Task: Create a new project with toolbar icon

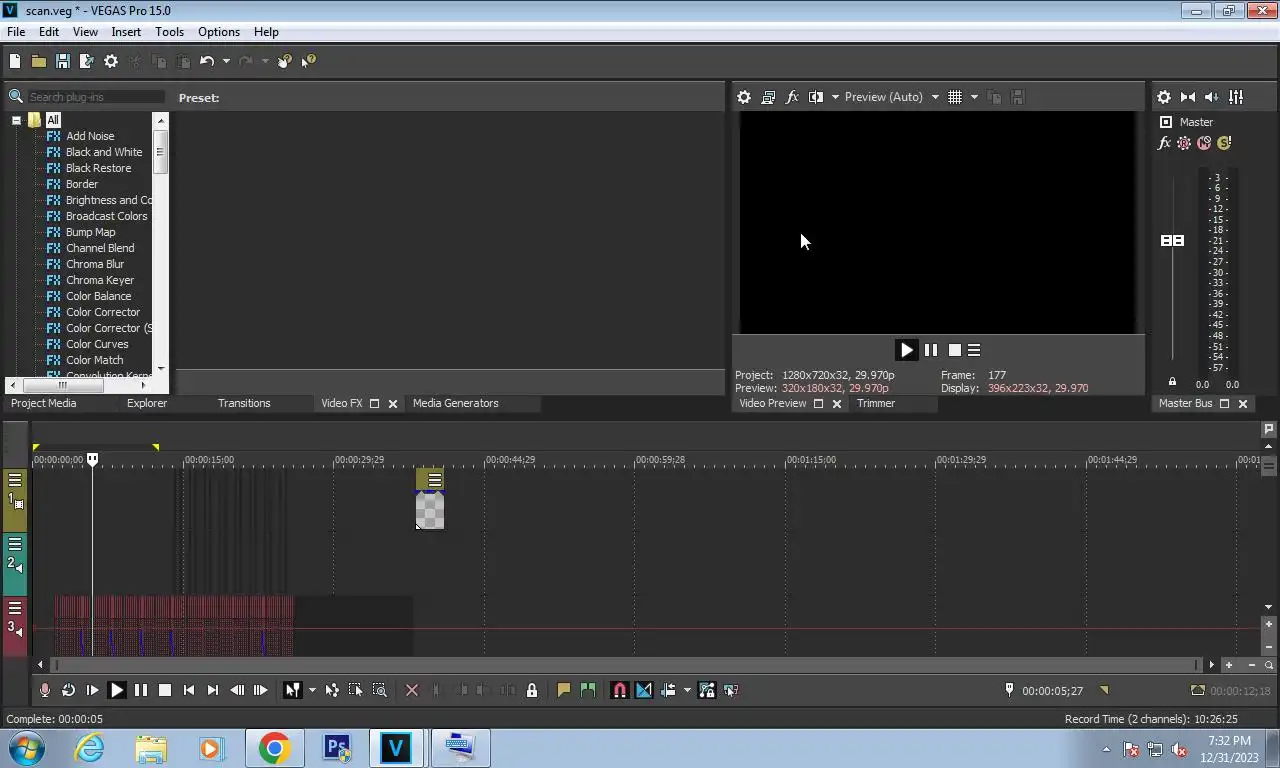Action: pos(15,61)
